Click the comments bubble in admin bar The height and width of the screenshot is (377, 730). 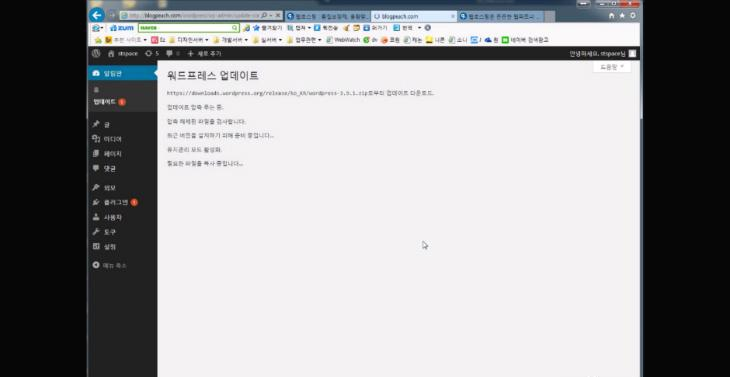click(172, 54)
